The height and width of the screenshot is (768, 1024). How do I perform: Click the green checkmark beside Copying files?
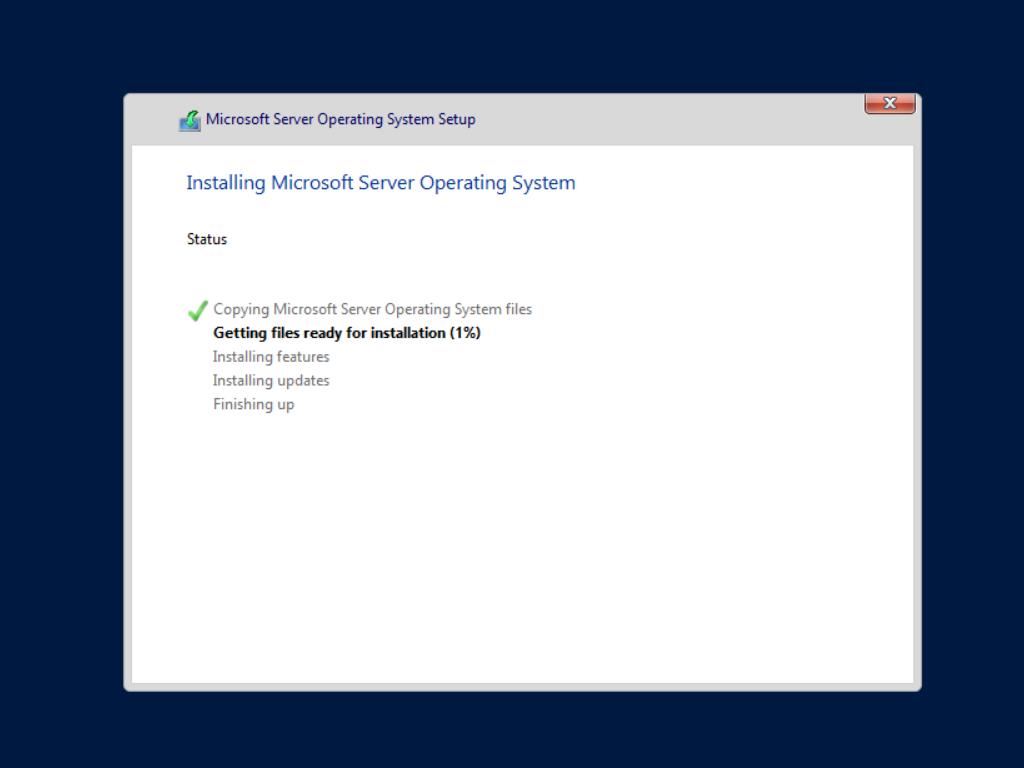pyautogui.click(x=198, y=311)
